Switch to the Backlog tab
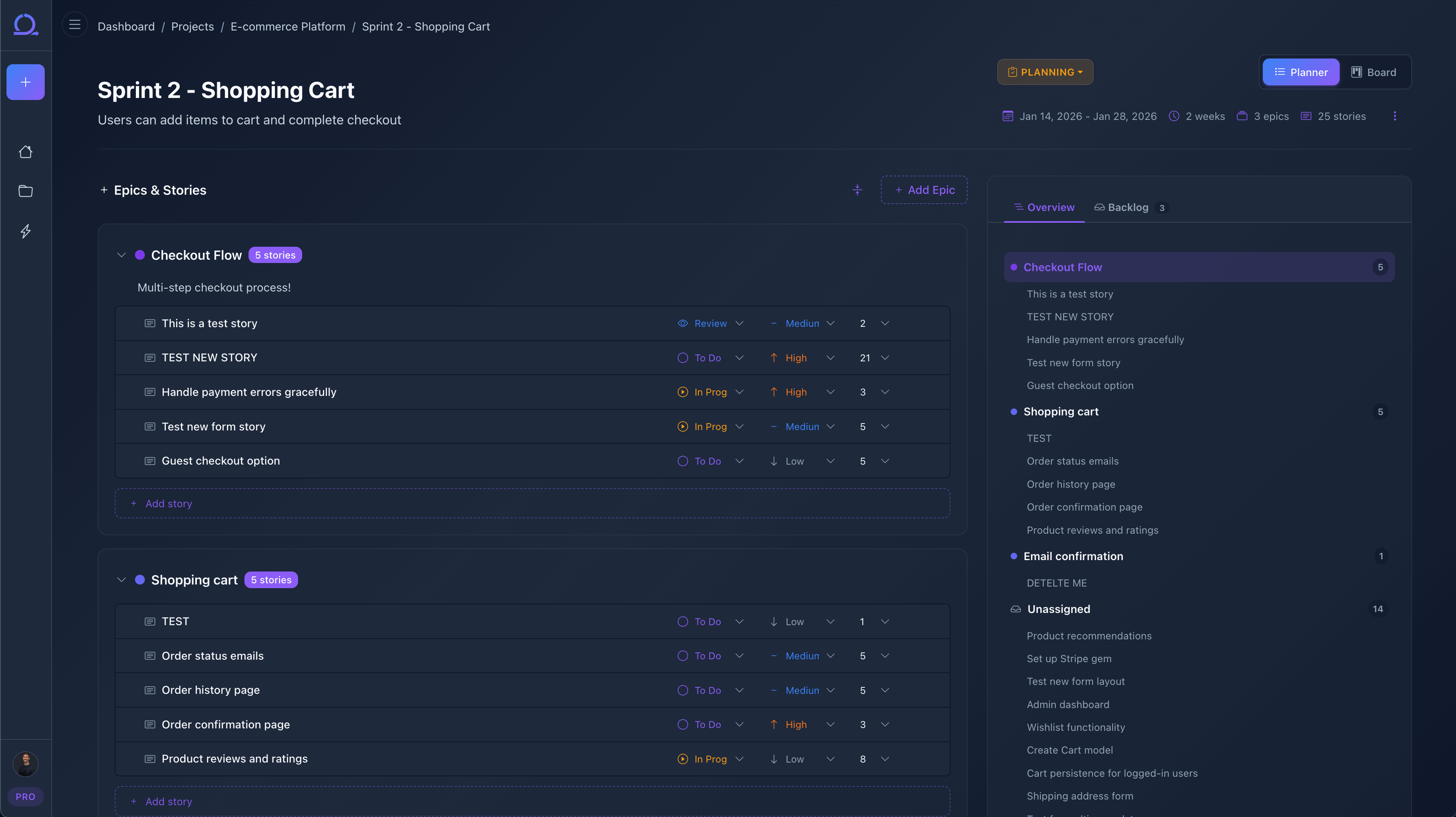Image resolution: width=1456 pixels, height=817 pixels. tap(1128, 207)
